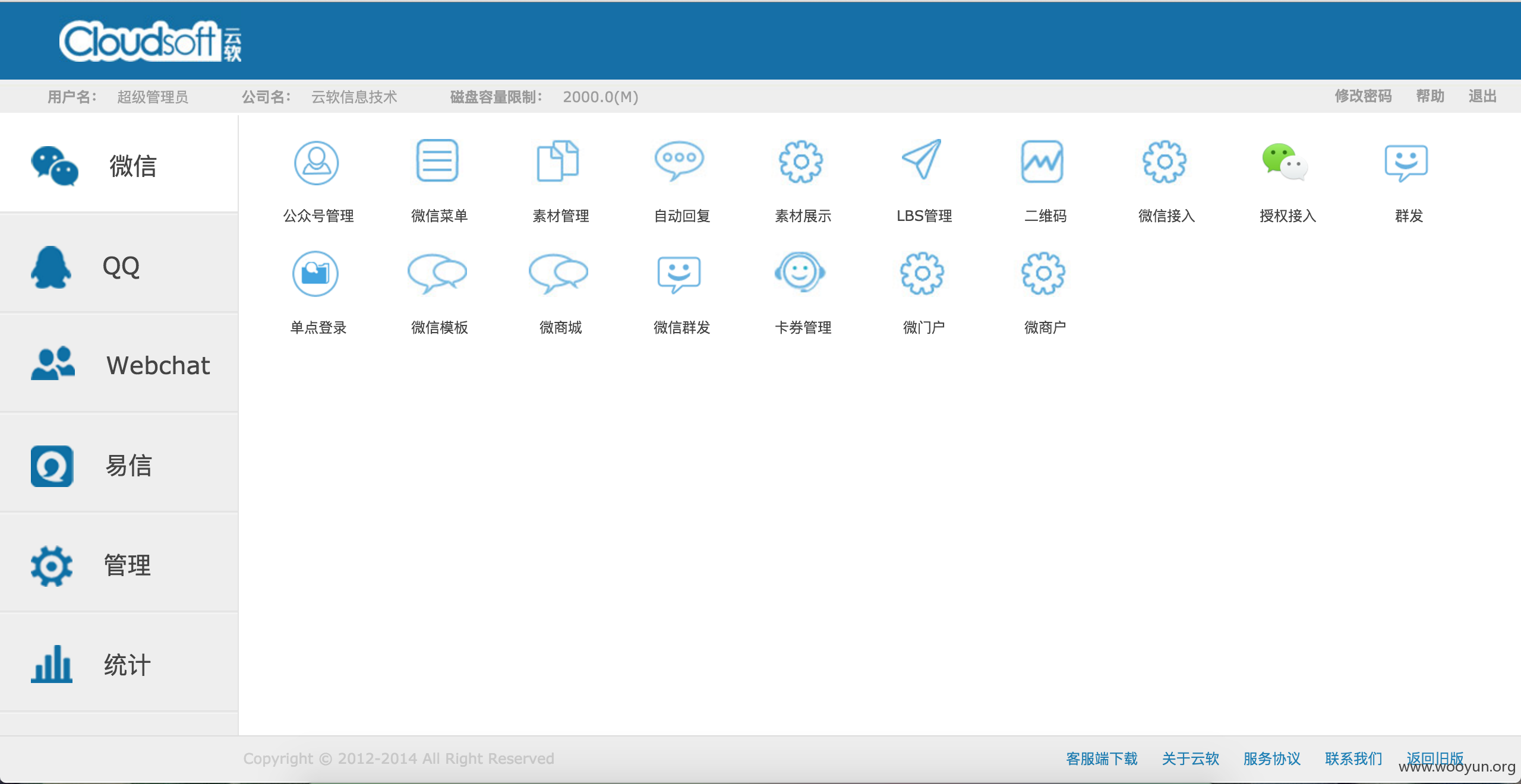The height and width of the screenshot is (784, 1521).
Task: Open 素材展示 gear icon
Action: [x=801, y=162]
